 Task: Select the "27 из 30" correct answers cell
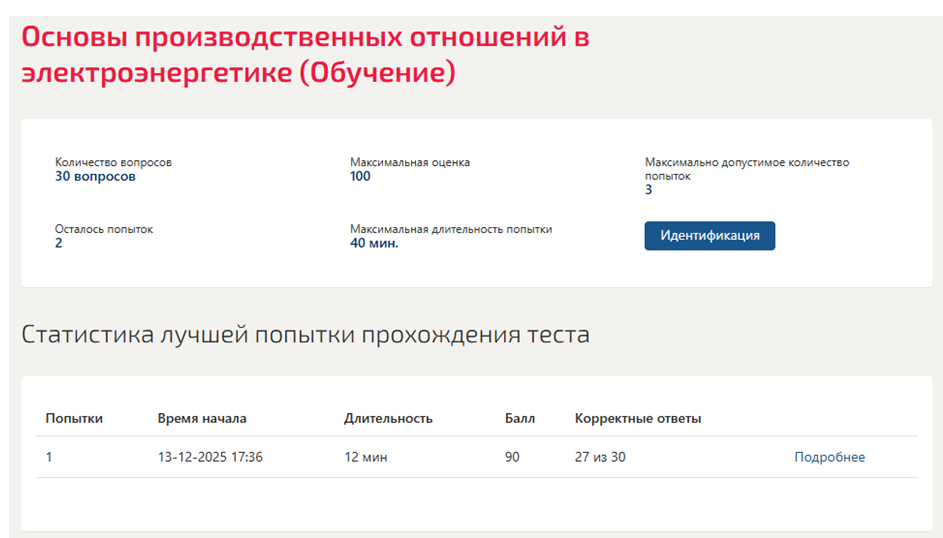click(600, 457)
